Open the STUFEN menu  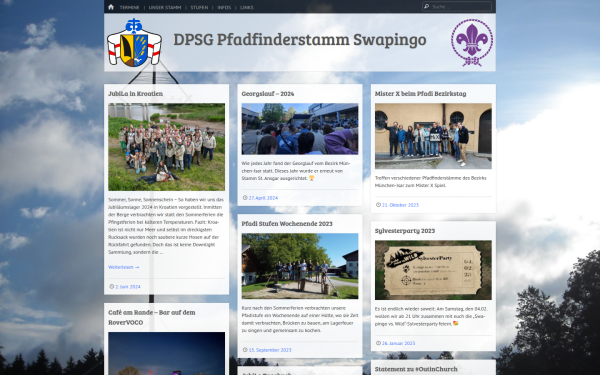point(199,7)
